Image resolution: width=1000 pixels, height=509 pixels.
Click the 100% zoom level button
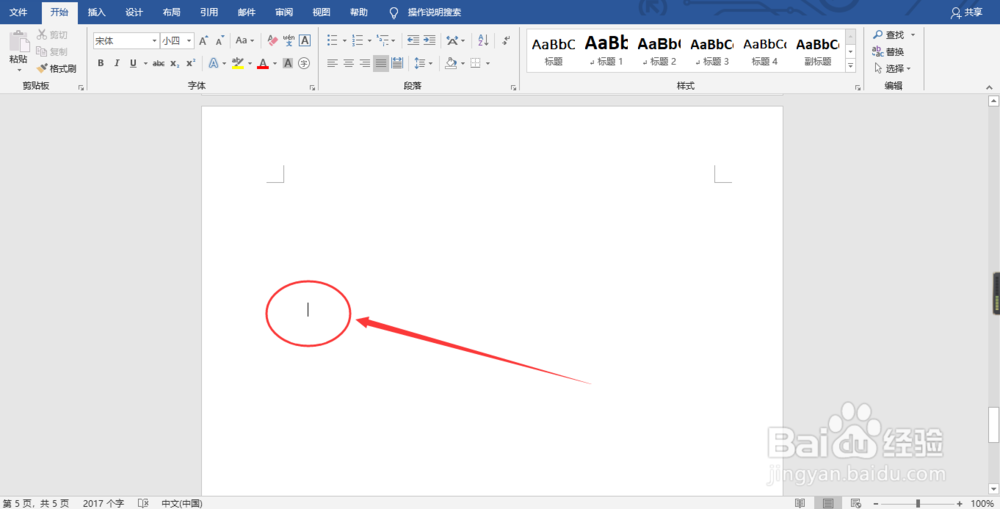[982, 503]
